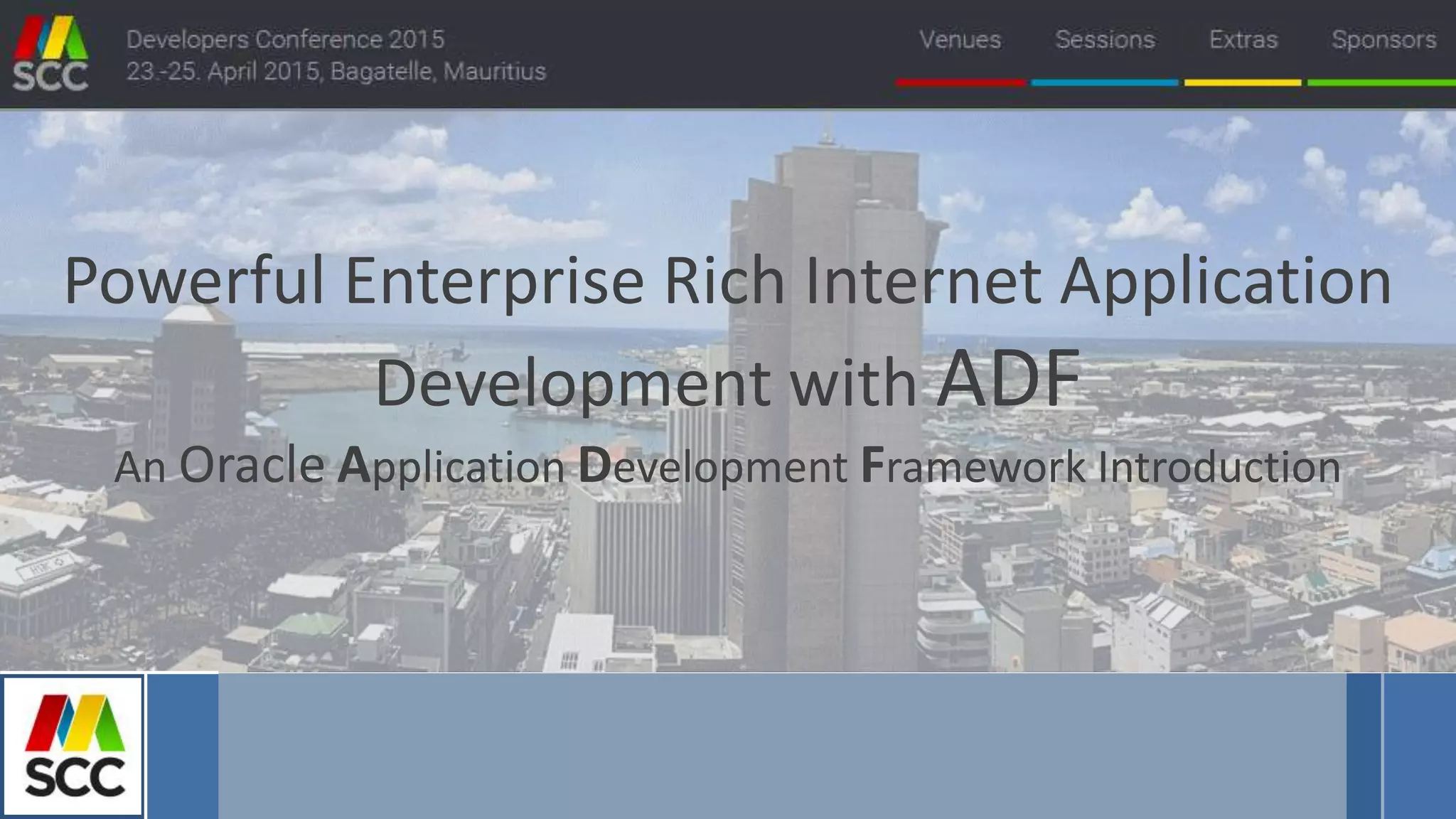Click the blue square beside the bottom SCC logo
Screen dimensions: 1456x819
(183, 746)
